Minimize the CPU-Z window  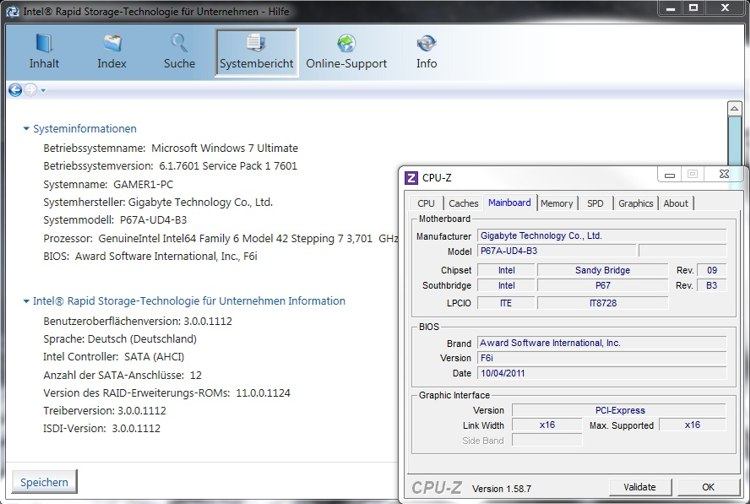pyautogui.click(x=670, y=174)
